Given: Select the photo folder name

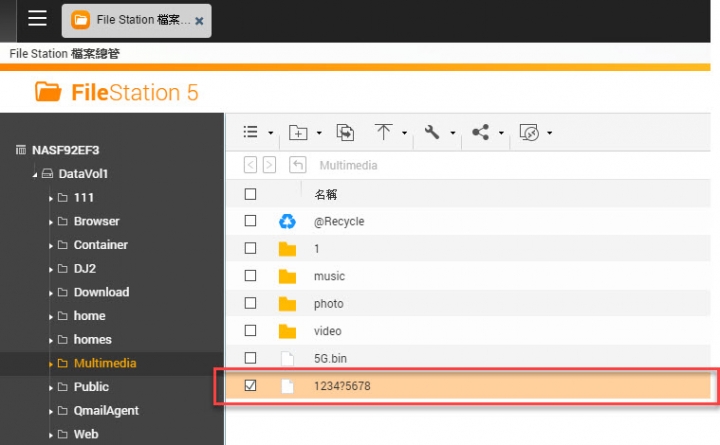Looking at the screenshot, I should click(329, 304).
